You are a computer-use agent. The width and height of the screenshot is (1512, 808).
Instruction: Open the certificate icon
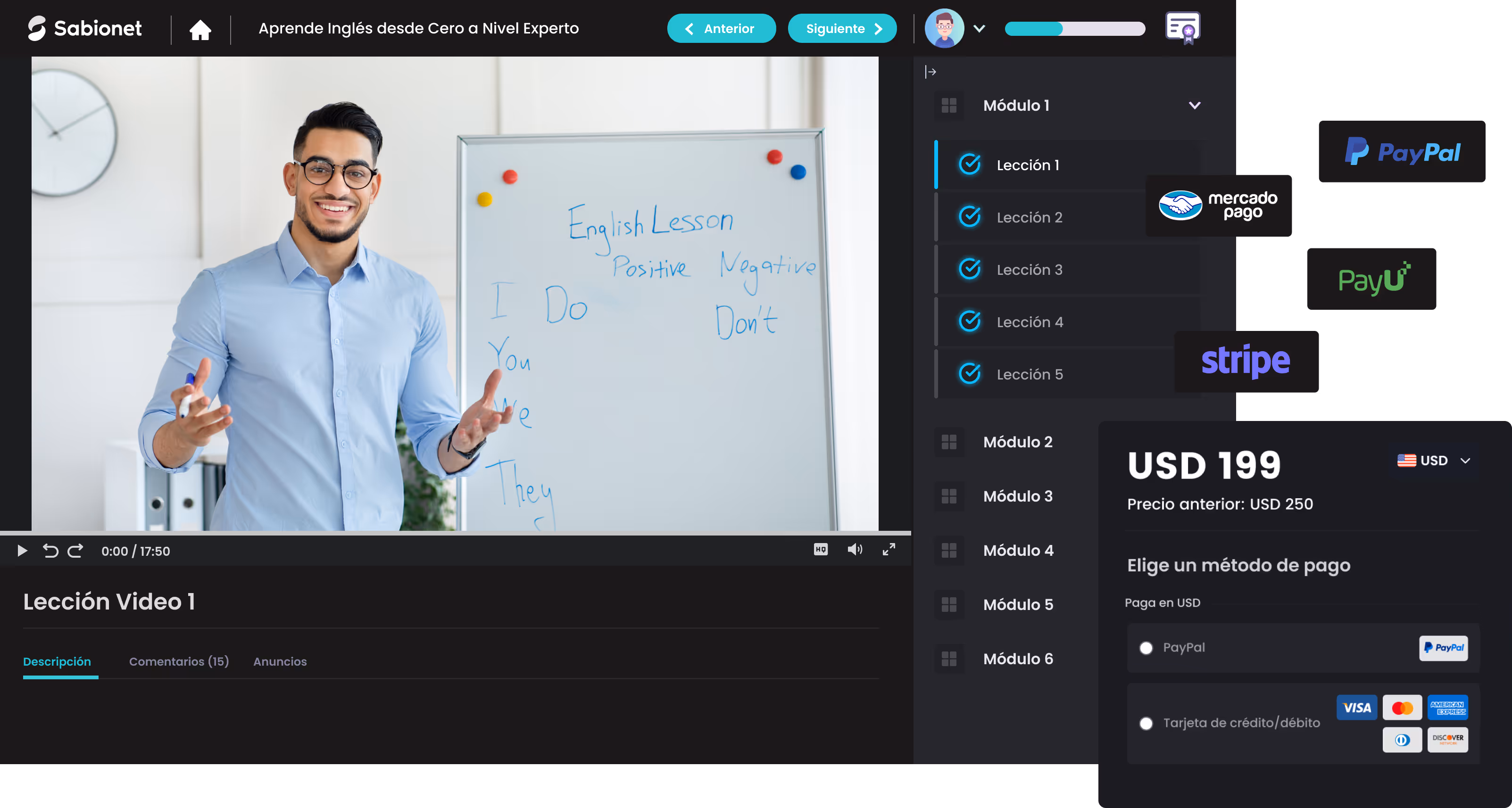[x=1182, y=28]
